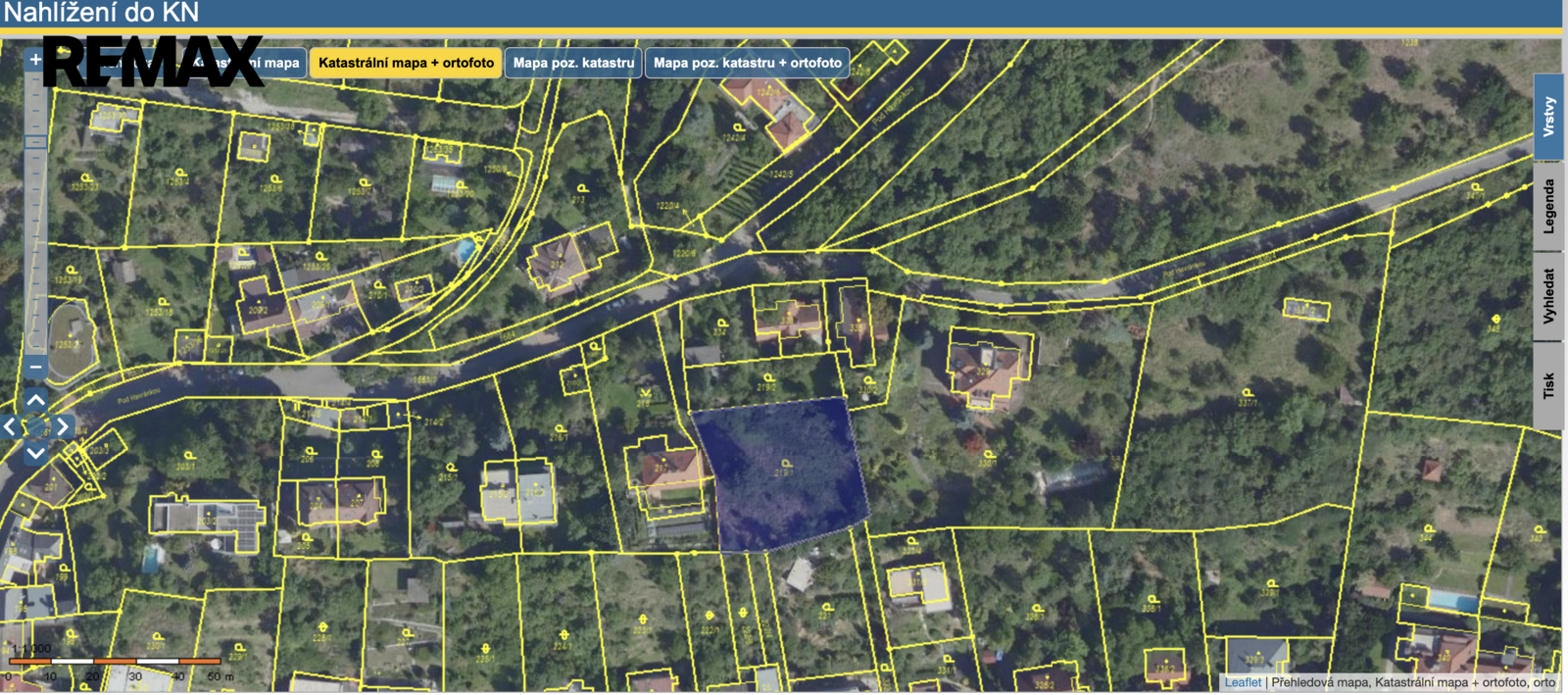Image resolution: width=1568 pixels, height=695 pixels.
Task: Zoom out with the minus button
Action: pyautogui.click(x=35, y=367)
